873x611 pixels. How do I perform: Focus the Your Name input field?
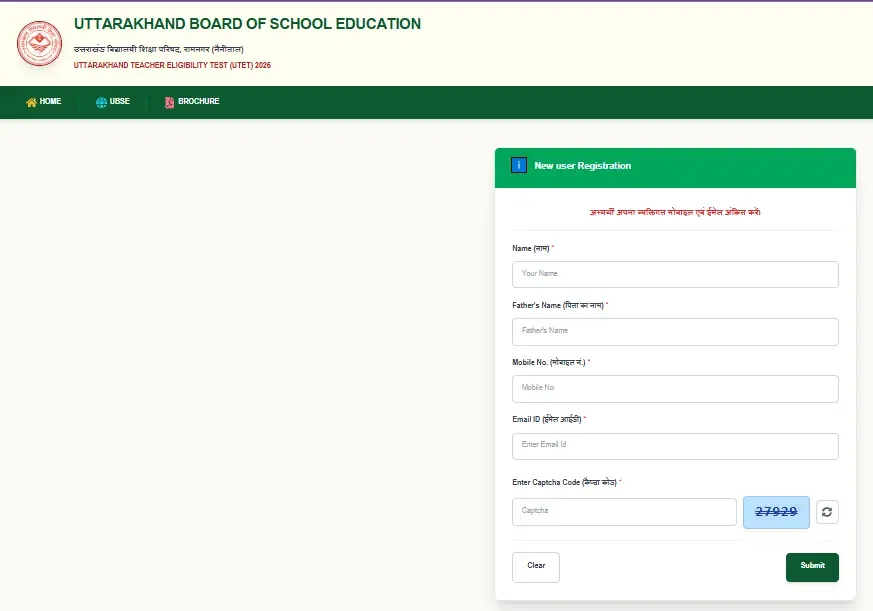point(675,274)
